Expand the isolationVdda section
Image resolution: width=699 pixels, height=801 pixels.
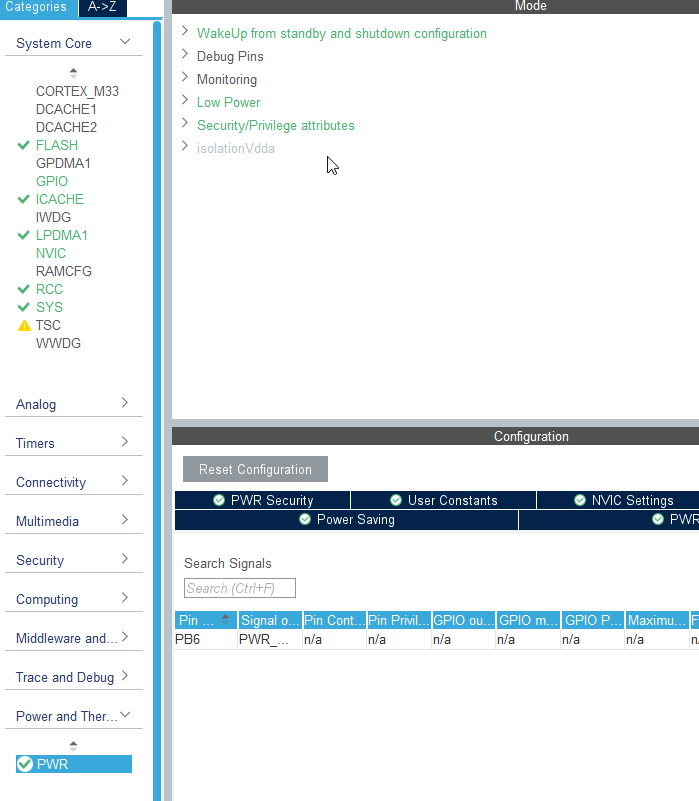pyautogui.click(x=185, y=146)
